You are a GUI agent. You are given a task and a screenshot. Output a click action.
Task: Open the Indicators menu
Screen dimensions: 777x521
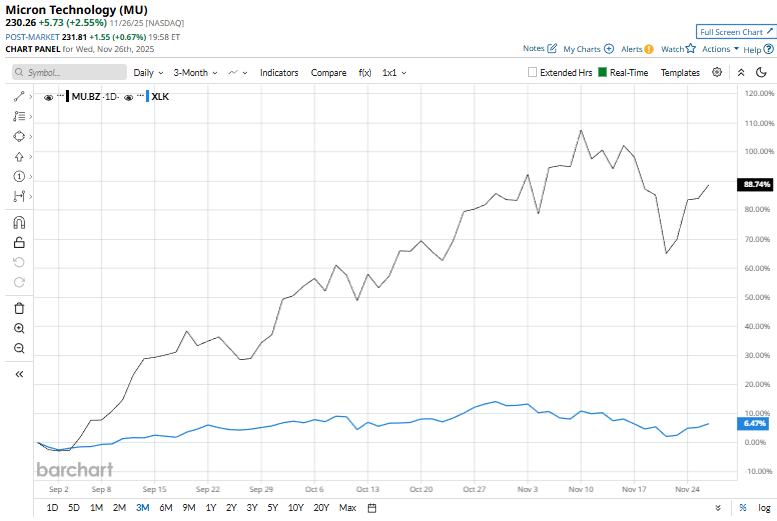(279, 73)
